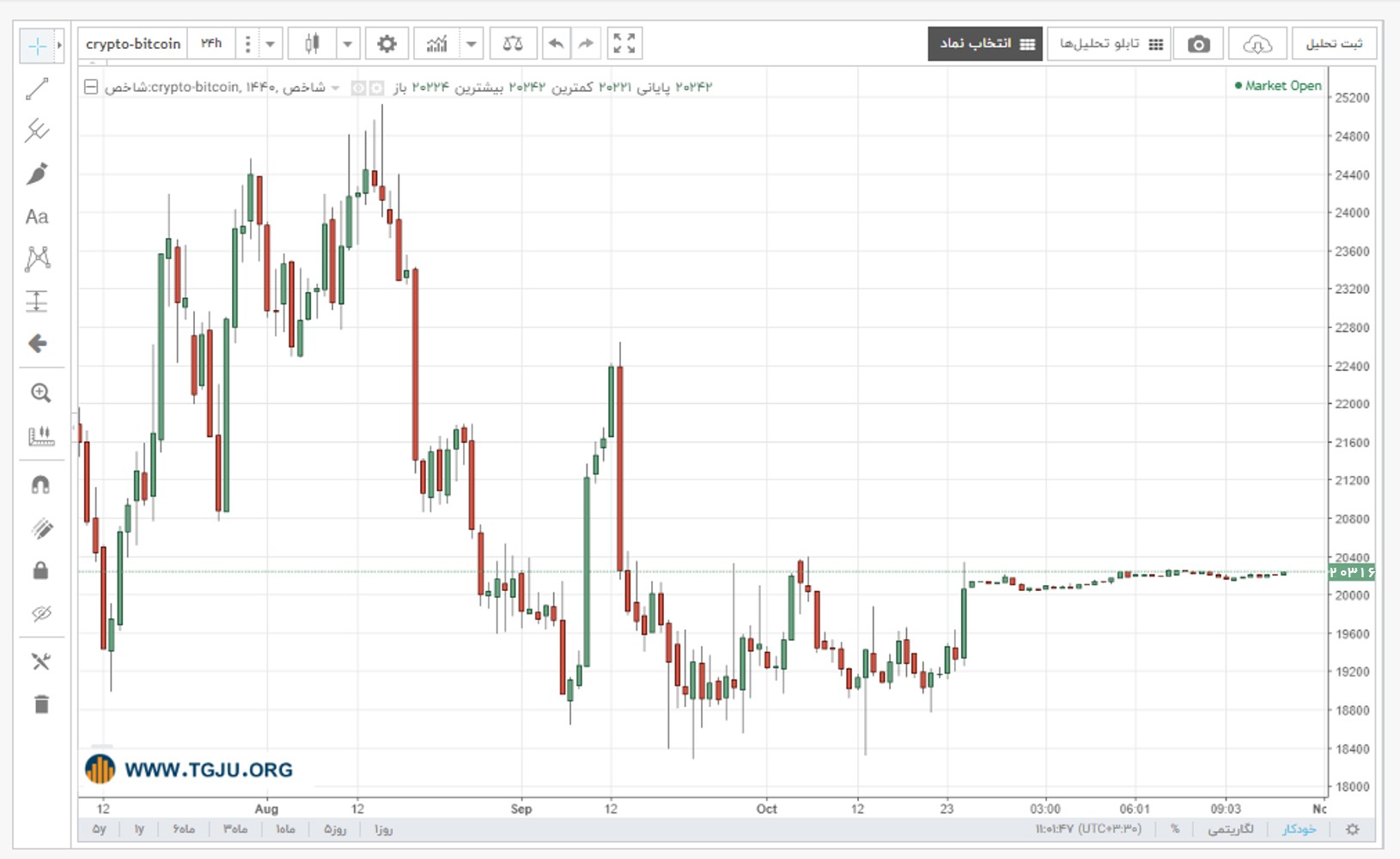Toggle lock all drawings padlock

point(40,570)
